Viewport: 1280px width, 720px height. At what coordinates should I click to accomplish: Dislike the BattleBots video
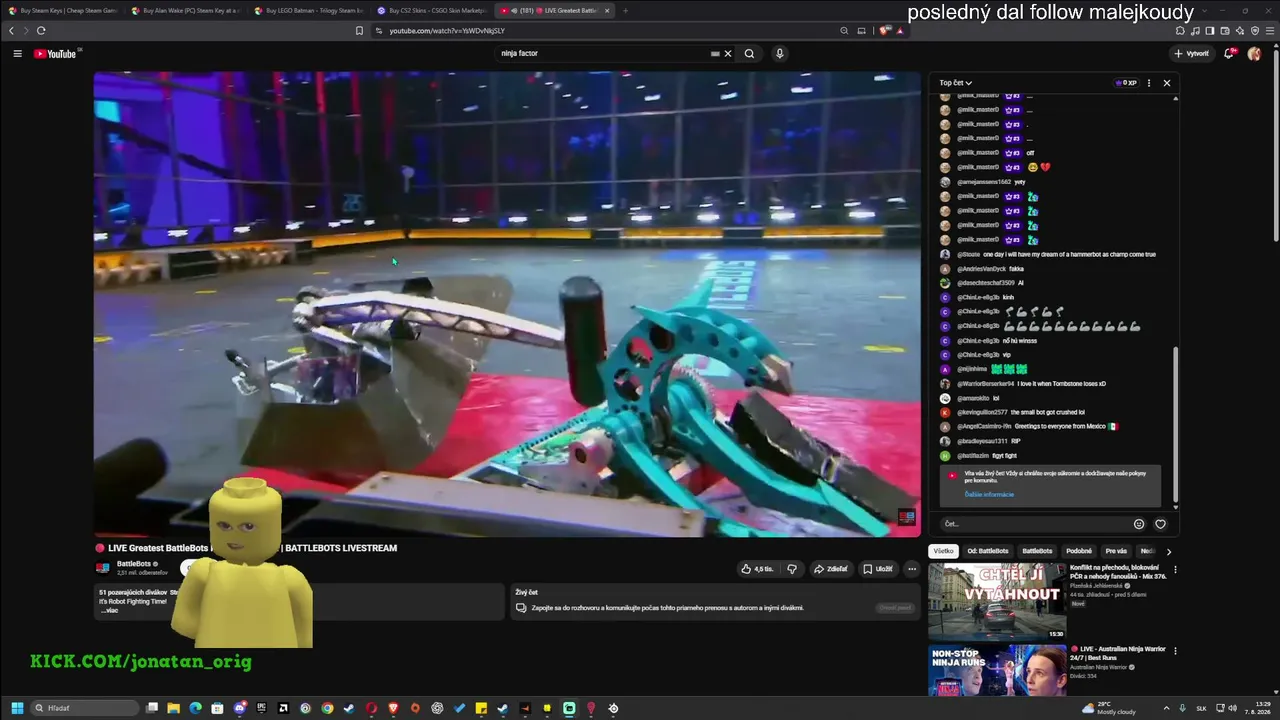[792, 569]
